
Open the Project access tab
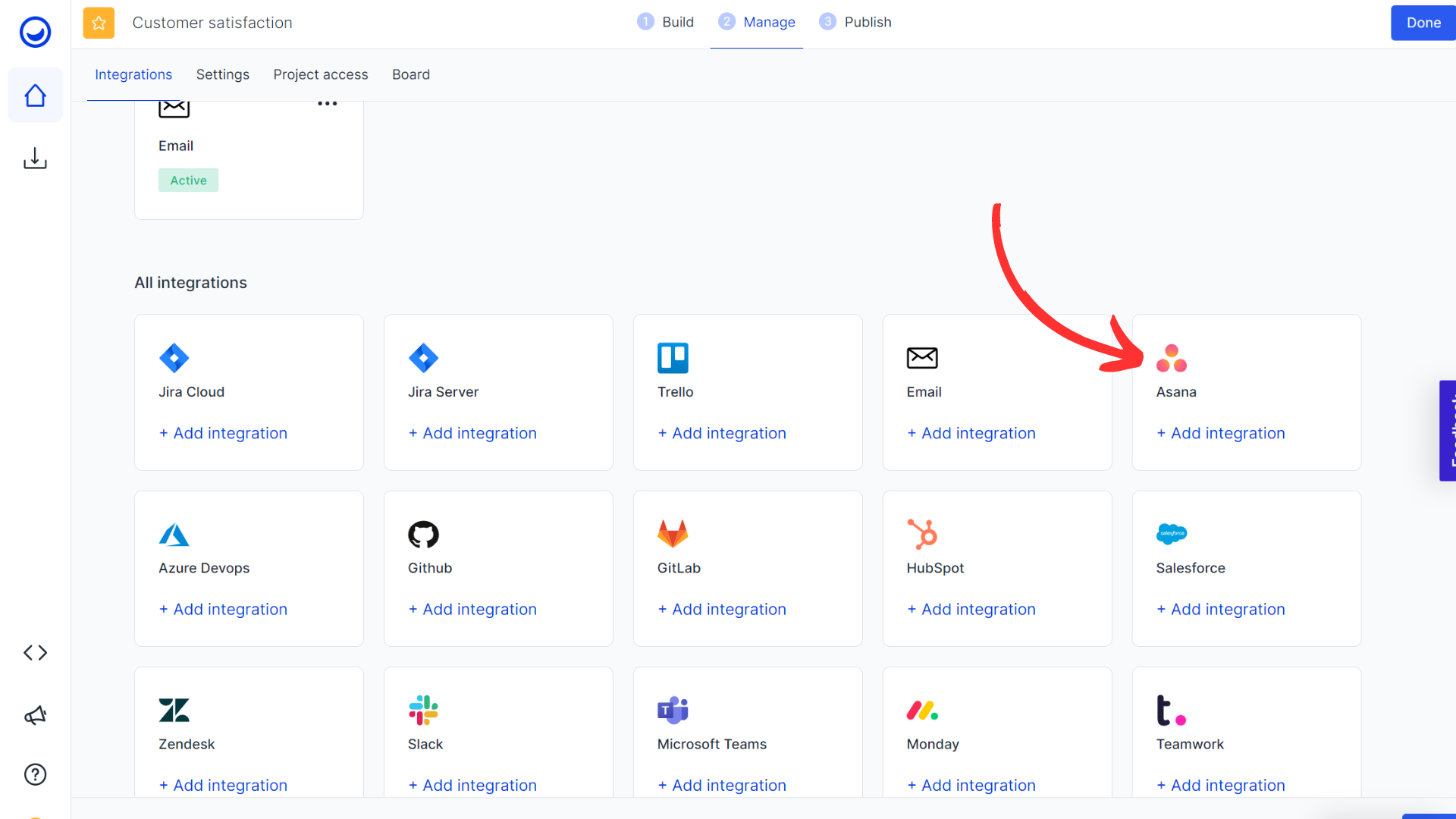(x=320, y=74)
